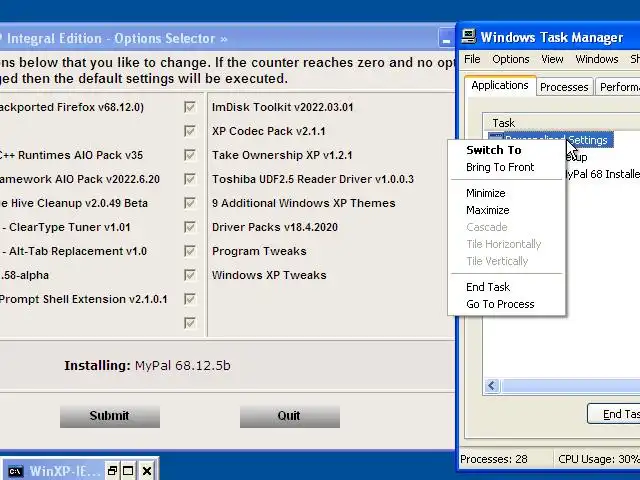Select the MyPal 68 Installer task row
The width and height of the screenshot is (640, 480).
point(602,174)
